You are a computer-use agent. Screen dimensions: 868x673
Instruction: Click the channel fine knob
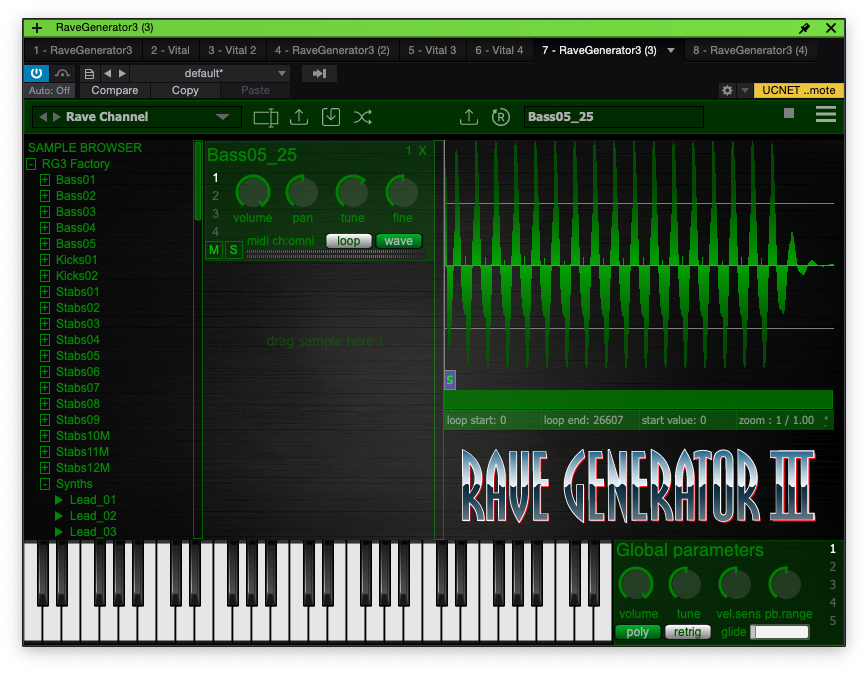click(x=402, y=192)
